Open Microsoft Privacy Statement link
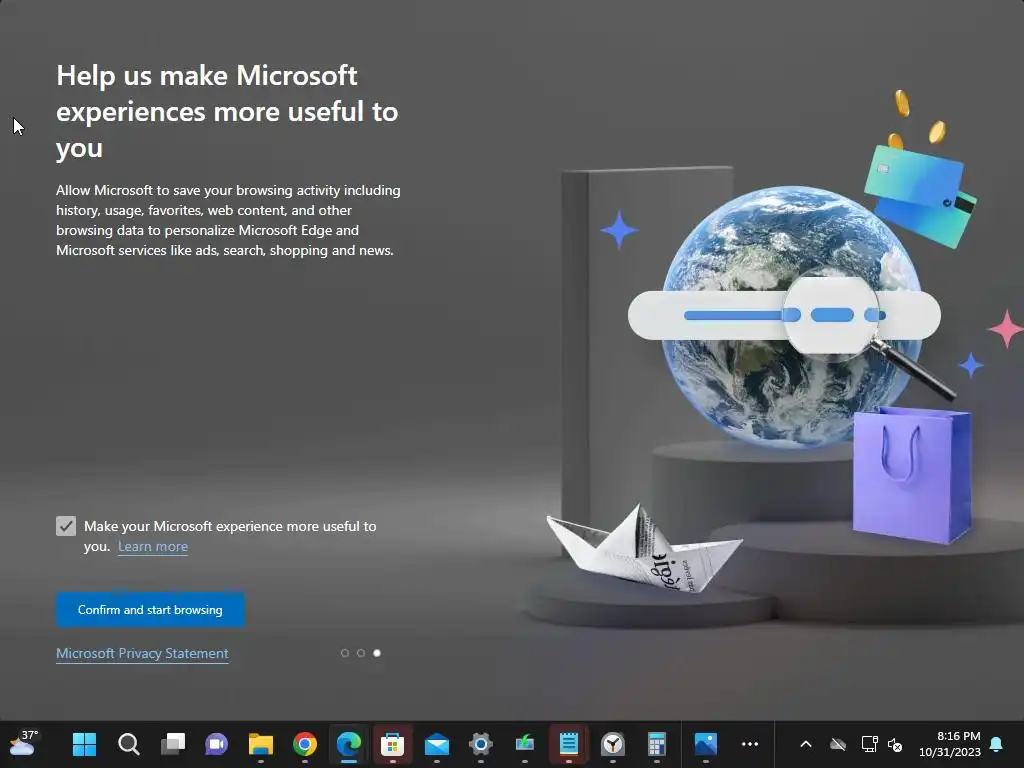This screenshot has width=1024, height=768. click(x=142, y=653)
